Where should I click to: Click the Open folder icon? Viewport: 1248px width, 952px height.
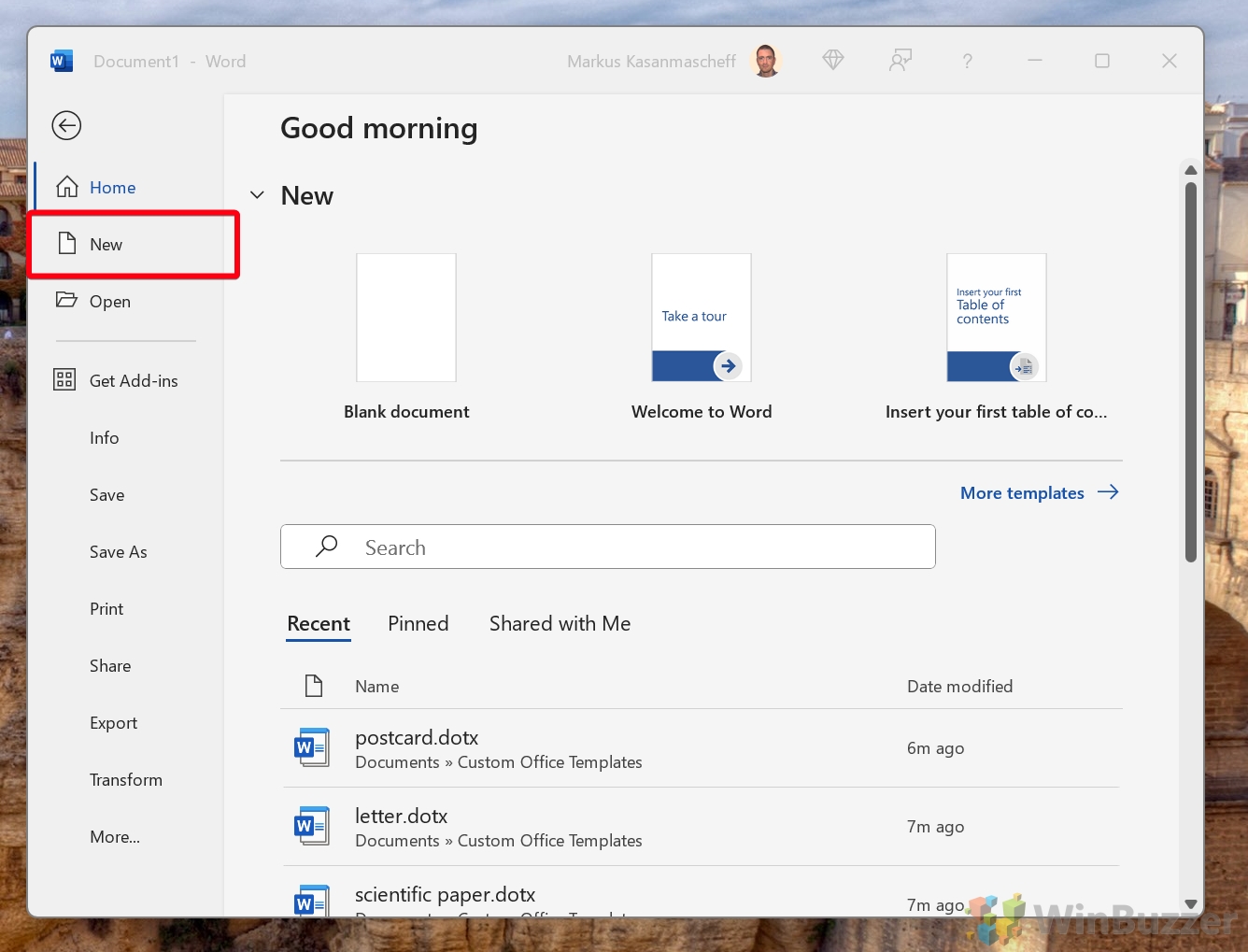point(66,300)
